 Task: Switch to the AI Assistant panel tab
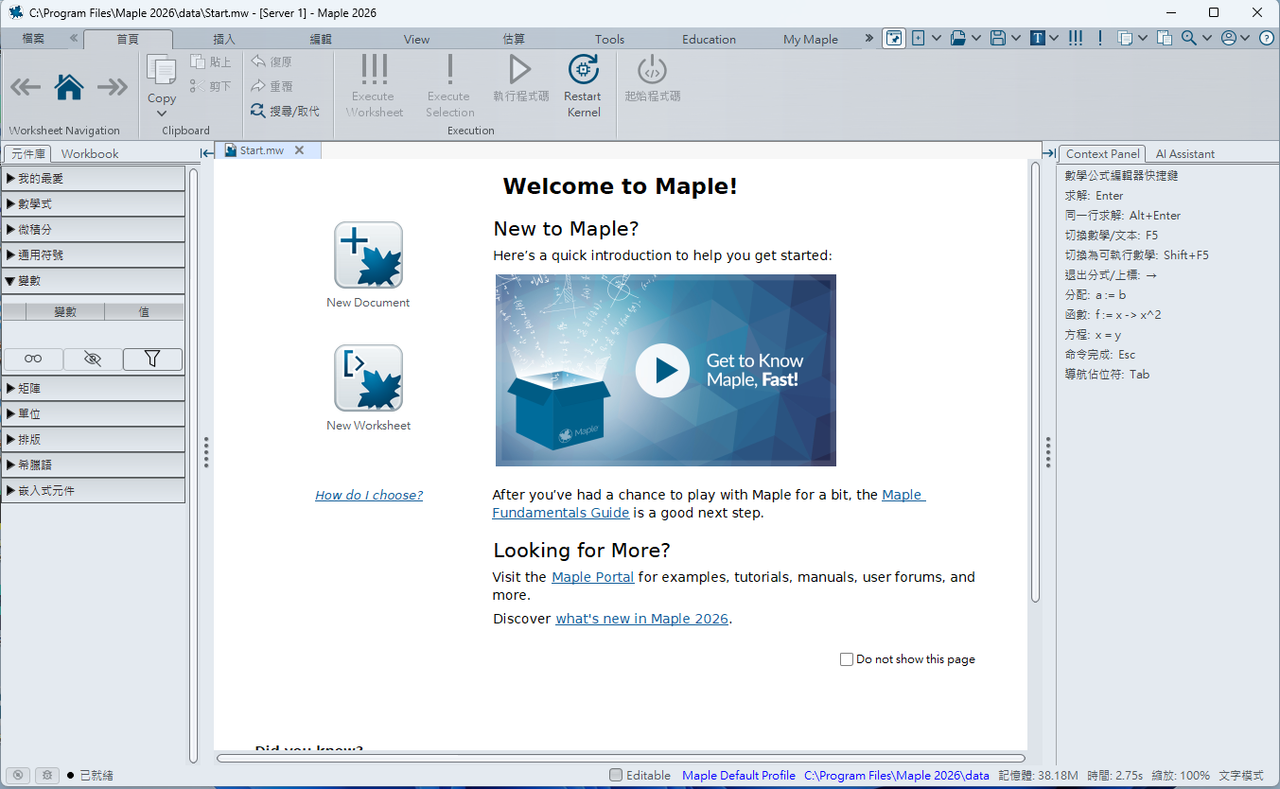(x=1185, y=154)
